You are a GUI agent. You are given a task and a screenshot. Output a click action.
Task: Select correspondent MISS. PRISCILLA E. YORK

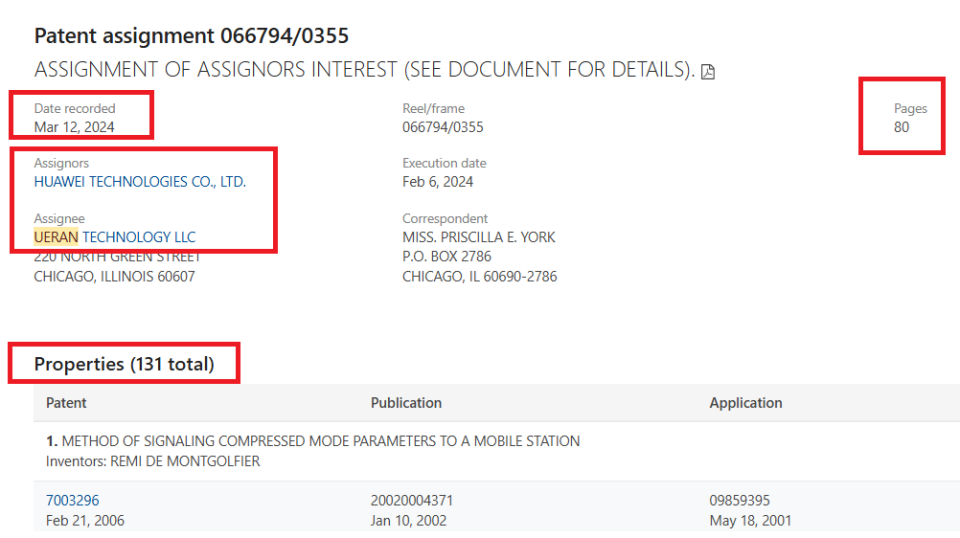tap(479, 237)
